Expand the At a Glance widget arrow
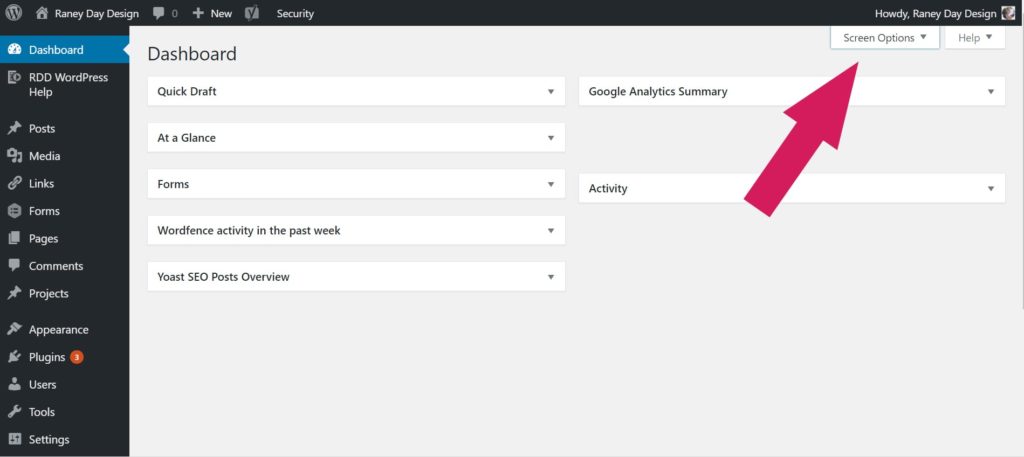This screenshot has width=1024, height=457. point(551,138)
